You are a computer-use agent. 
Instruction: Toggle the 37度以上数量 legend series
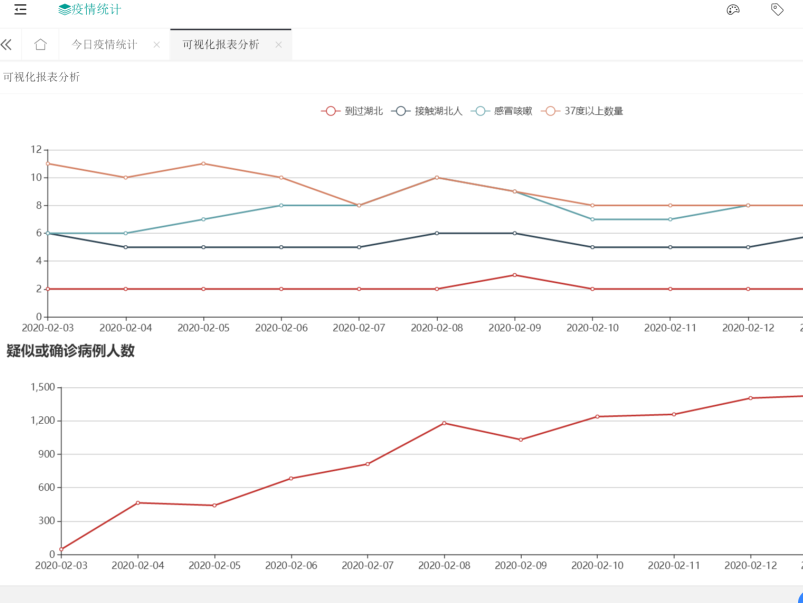coord(583,111)
